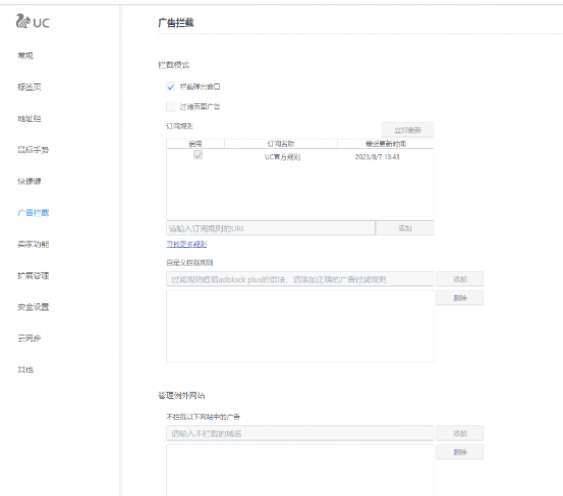Open the 云同步 settings section

pos(29,338)
